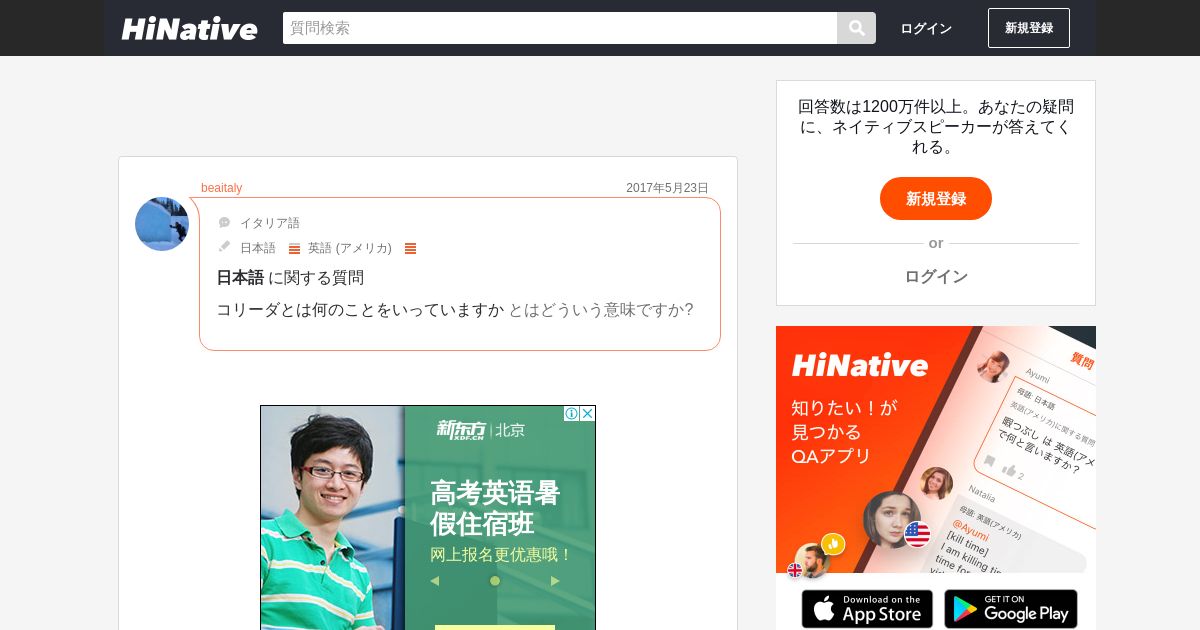Close the 新东方 advertisement
Viewport: 1200px width, 630px height.
587,413
